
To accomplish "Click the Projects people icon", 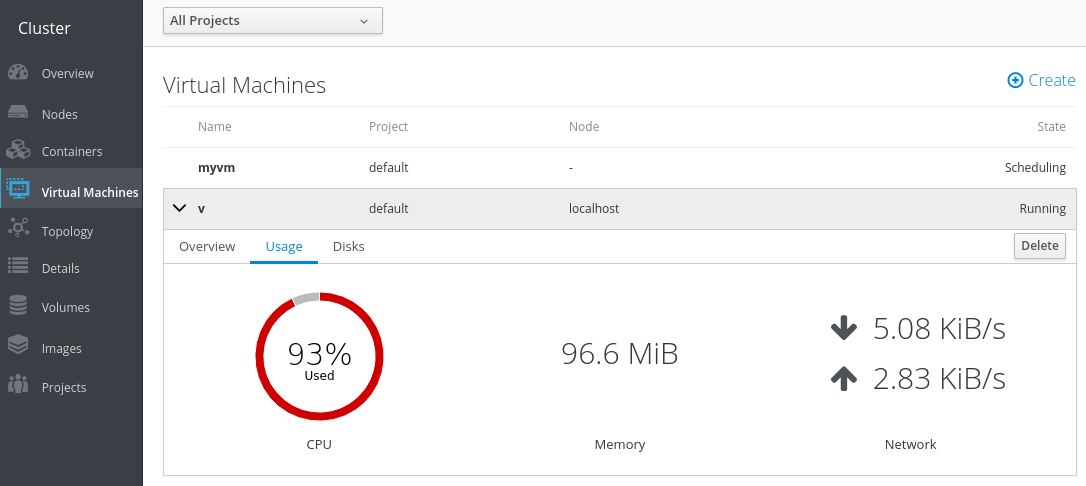I will tap(18, 386).
